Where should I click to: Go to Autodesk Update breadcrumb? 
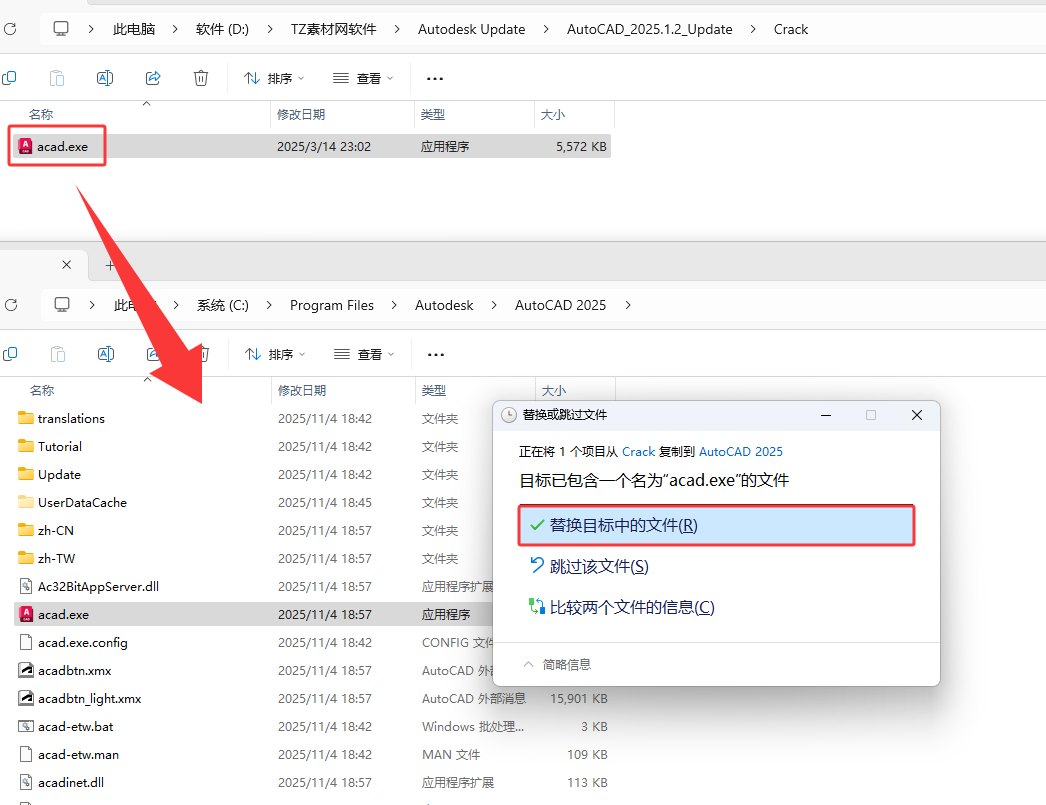472,29
